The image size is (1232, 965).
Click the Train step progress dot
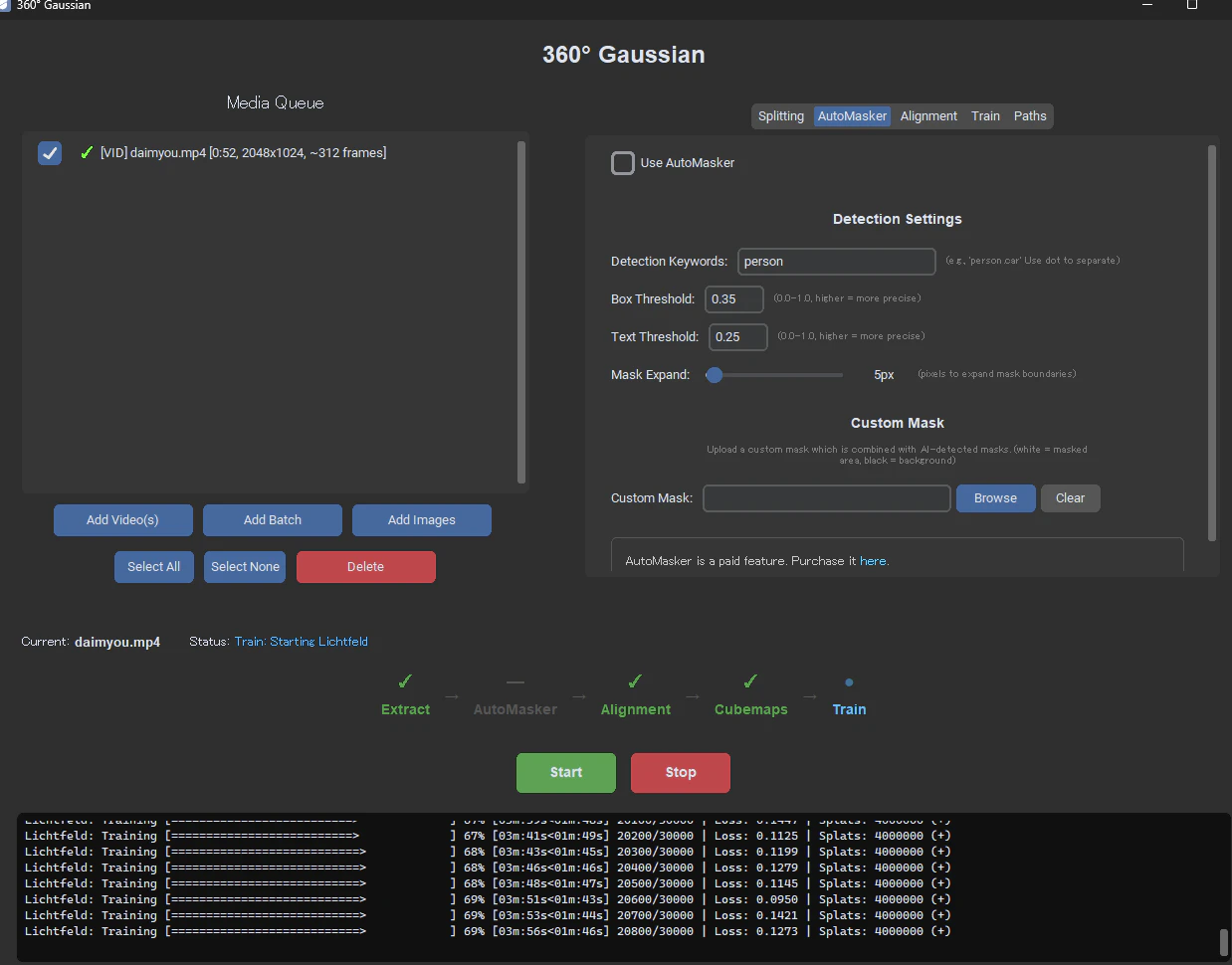(x=849, y=682)
